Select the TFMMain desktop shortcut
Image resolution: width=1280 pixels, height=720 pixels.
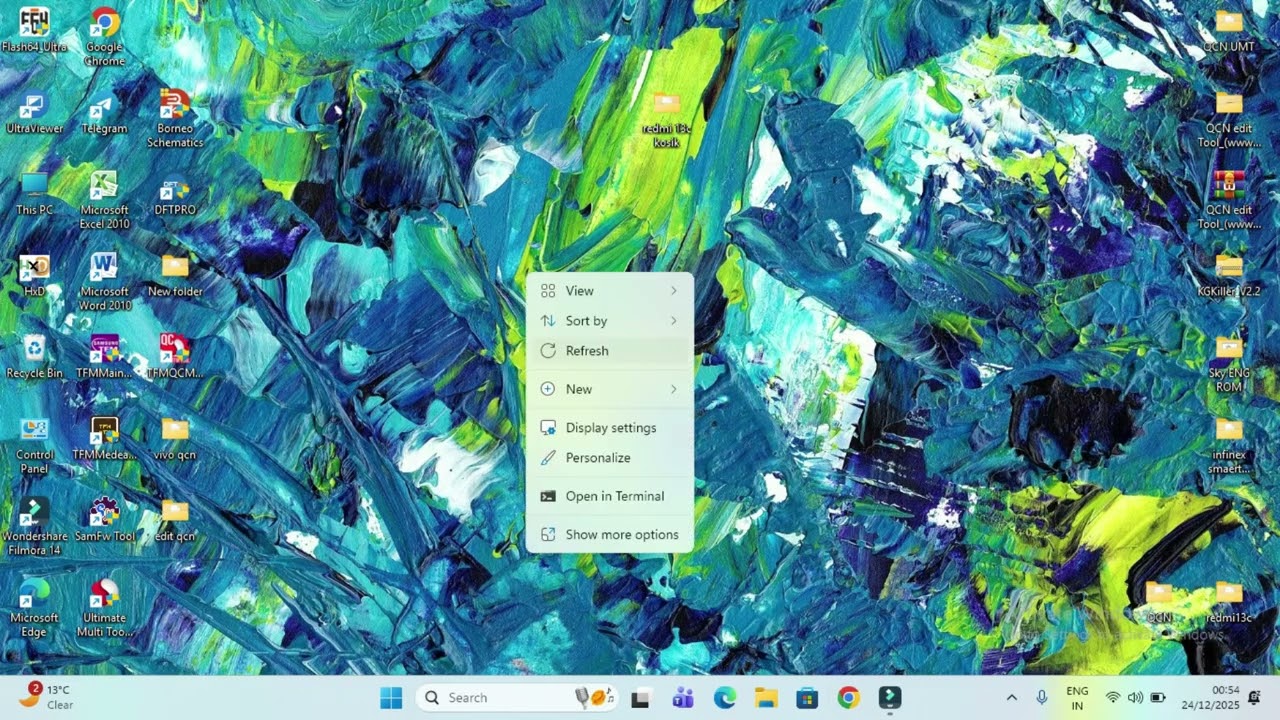104,357
